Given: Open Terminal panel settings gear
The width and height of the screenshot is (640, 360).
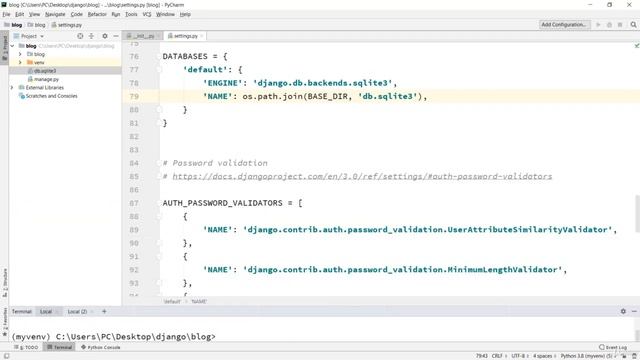Looking at the screenshot, I should click(x=623, y=311).
